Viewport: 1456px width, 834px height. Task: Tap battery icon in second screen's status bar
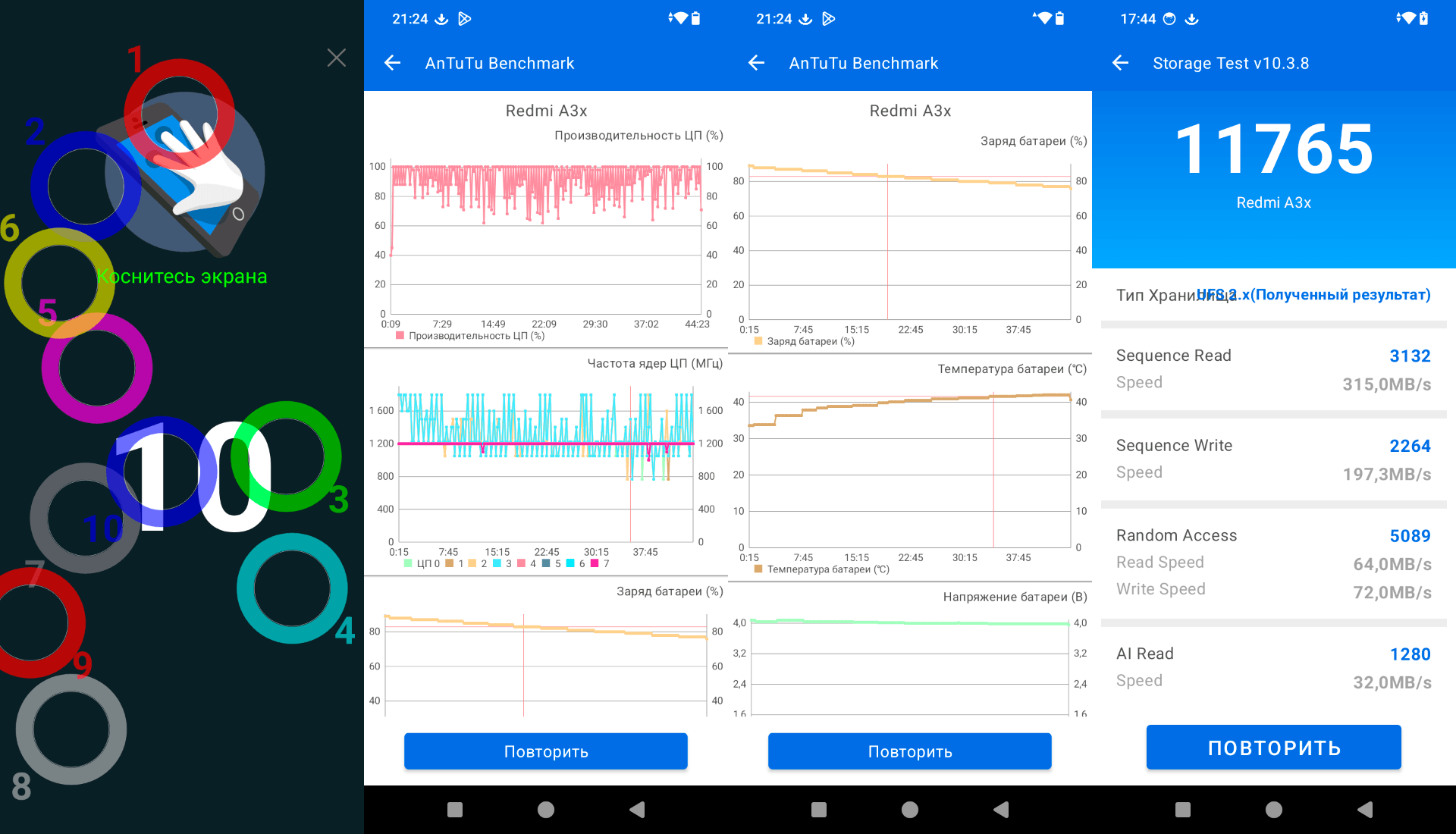click(1060, 18)
